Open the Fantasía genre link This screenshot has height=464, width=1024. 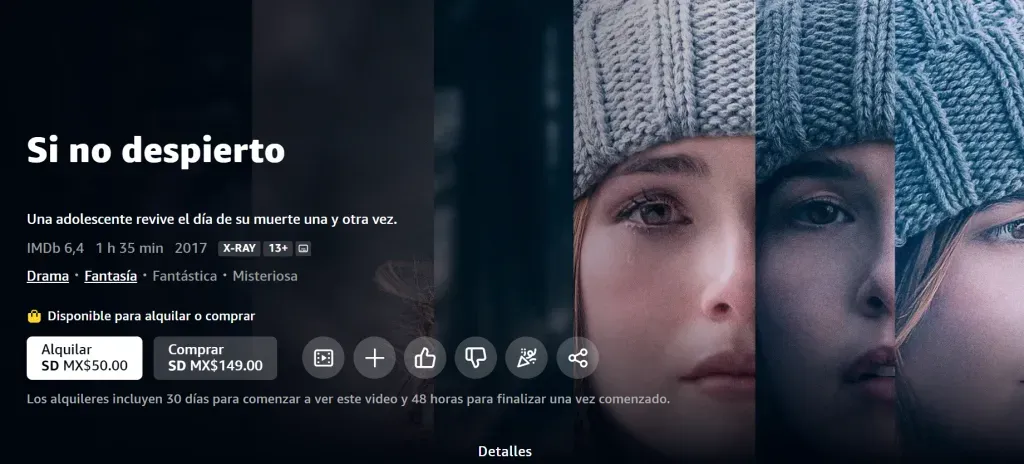pyautogui.click(x=111, y=276)
